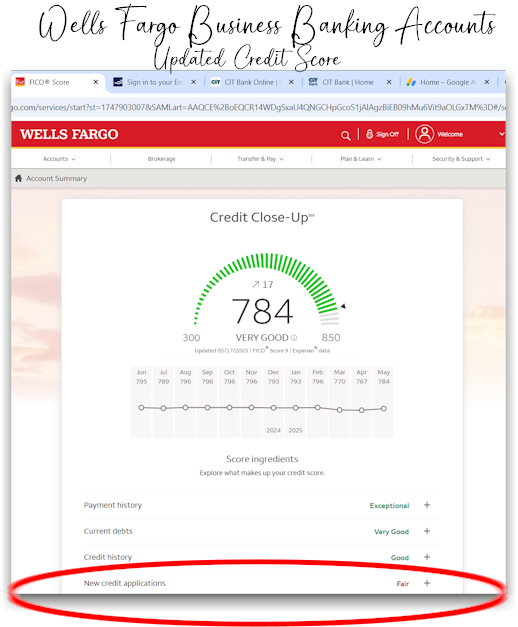
Task: Open the Security & Support dropdown
Action: [x=461, y=159]
